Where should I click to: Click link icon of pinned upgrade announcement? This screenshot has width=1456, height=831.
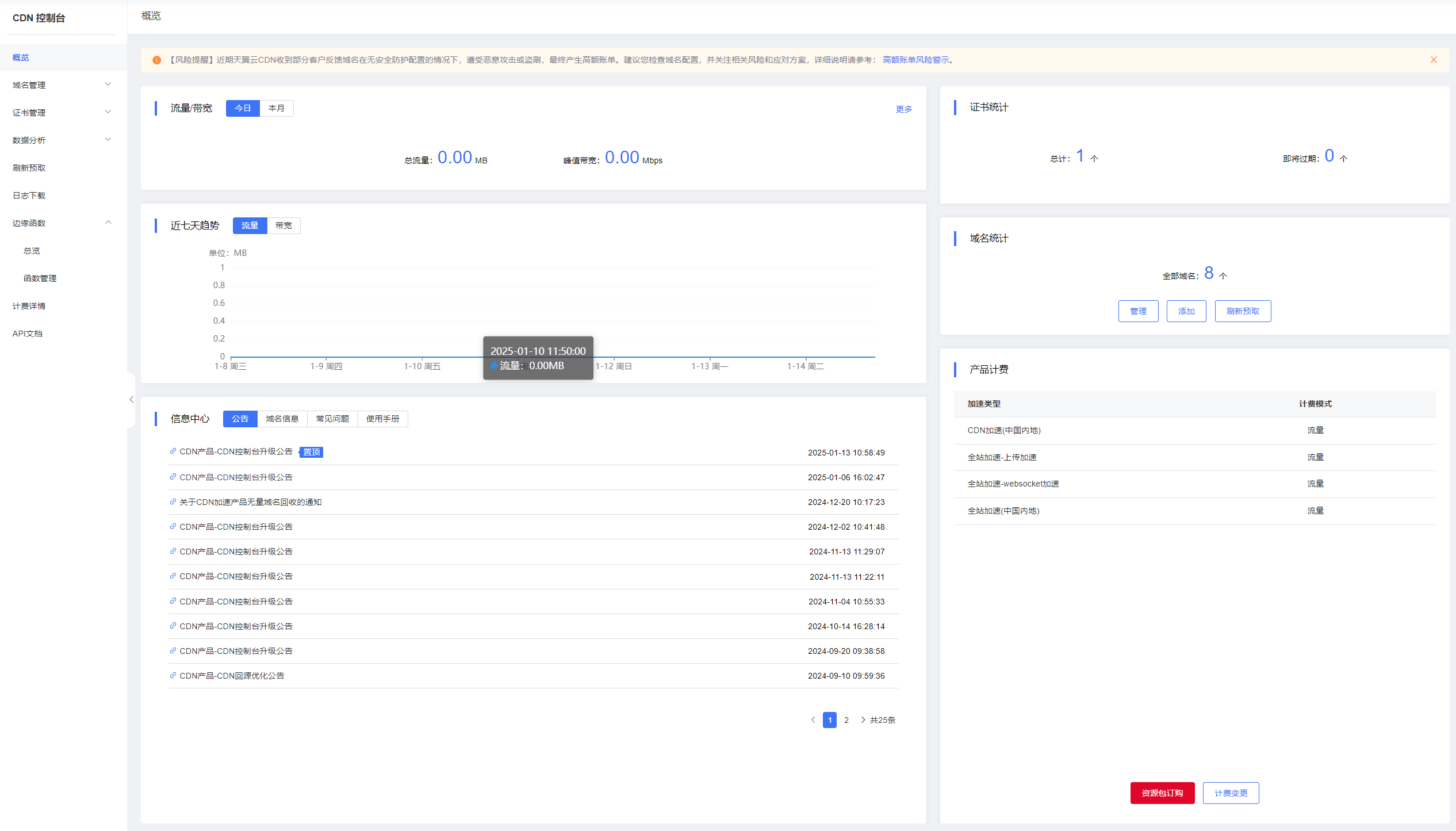(173, 451)
